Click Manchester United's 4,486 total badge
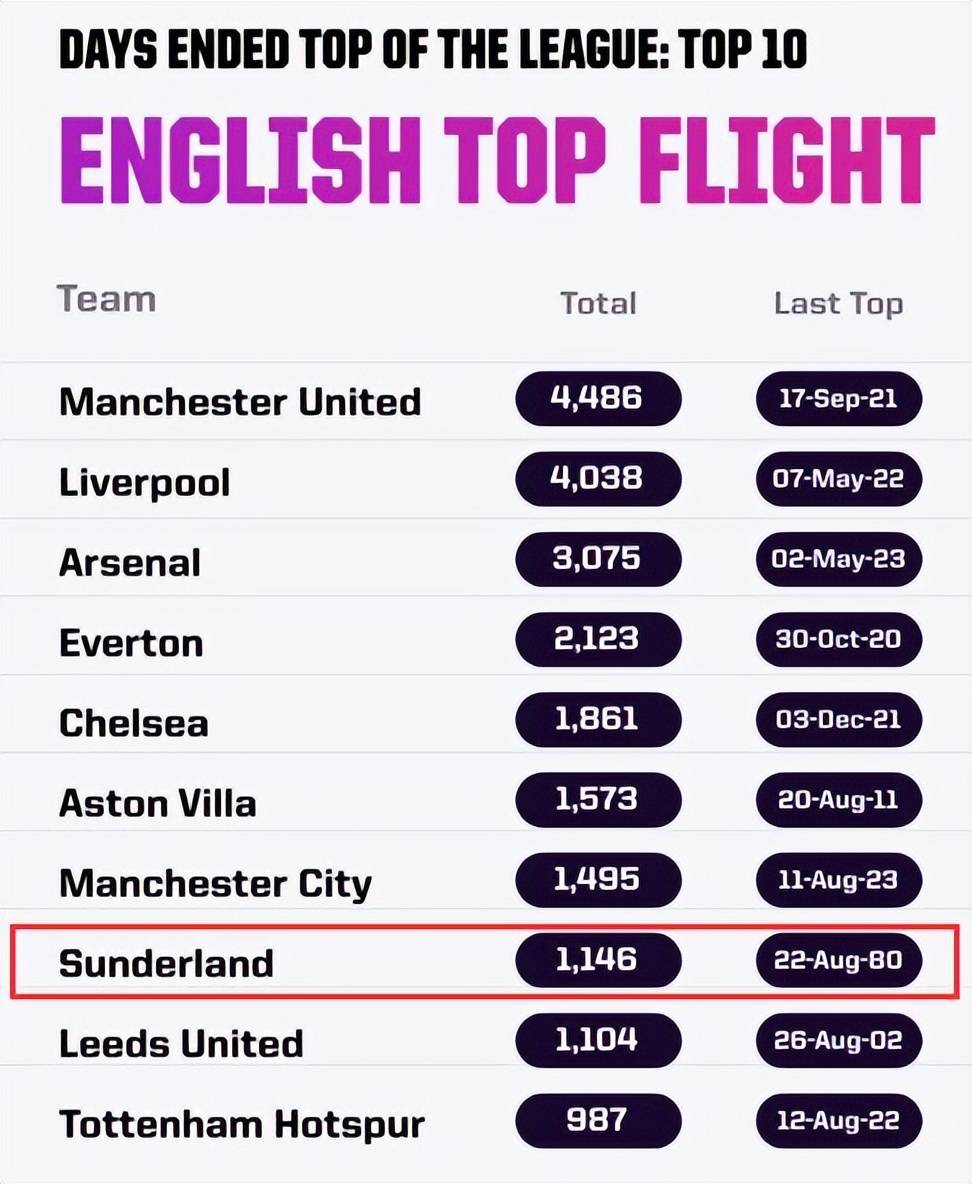Screen dimensions: 972x1184 point(598,398)
